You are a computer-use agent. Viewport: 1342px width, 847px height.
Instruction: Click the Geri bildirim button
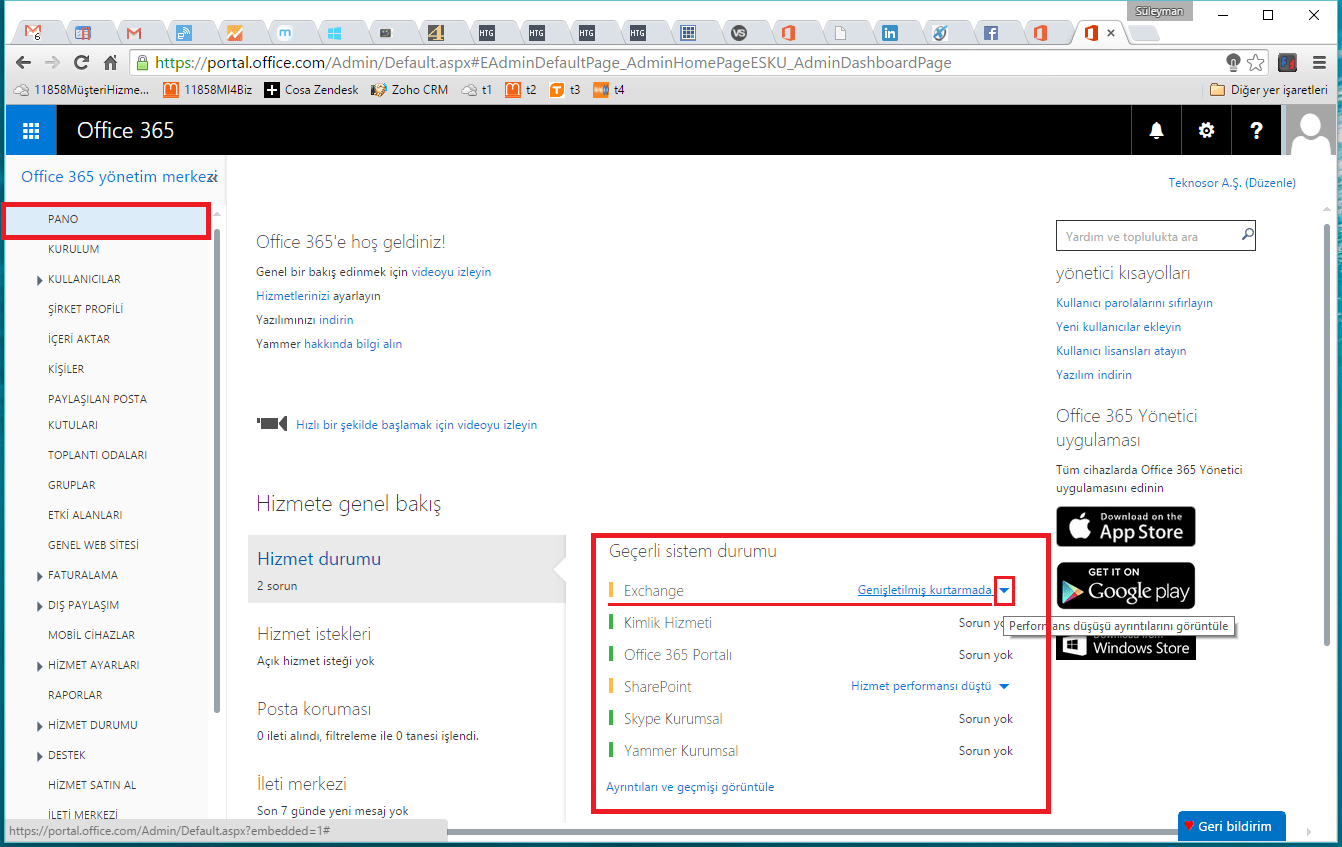(x=1231, y=826)
